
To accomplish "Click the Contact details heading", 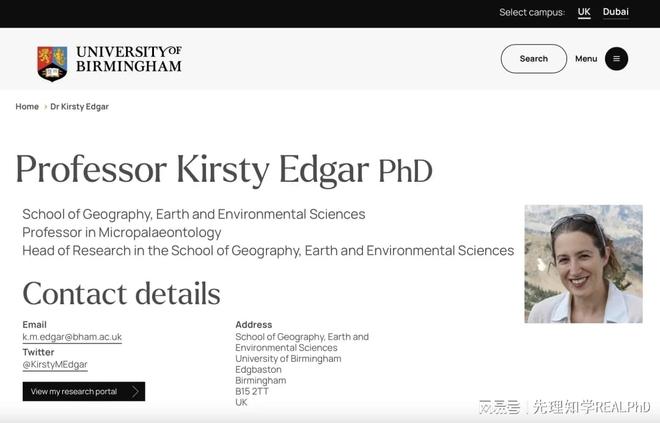I will click(121, 293).
